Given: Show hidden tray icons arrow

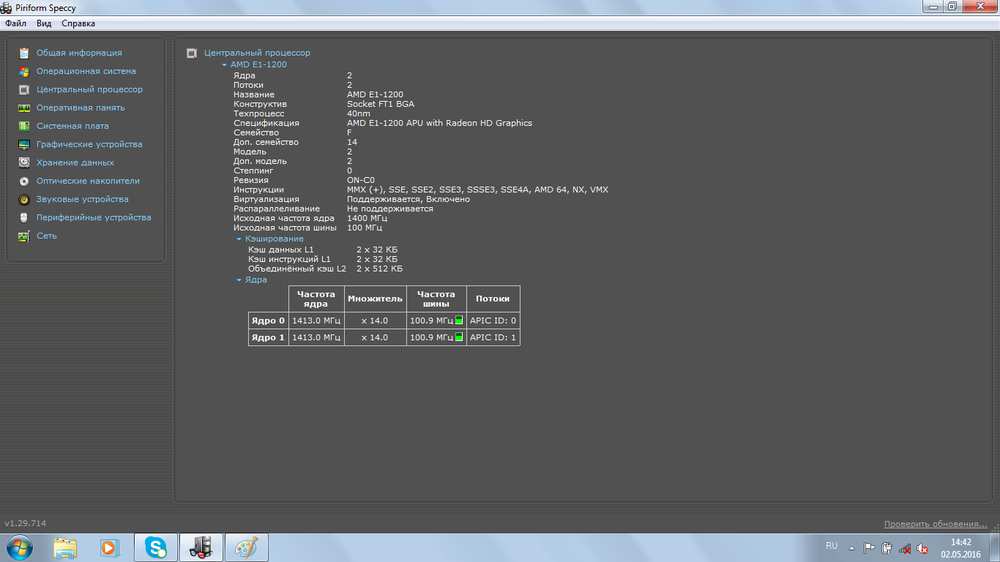Looking at the screenshot, I should pos(851,548).
